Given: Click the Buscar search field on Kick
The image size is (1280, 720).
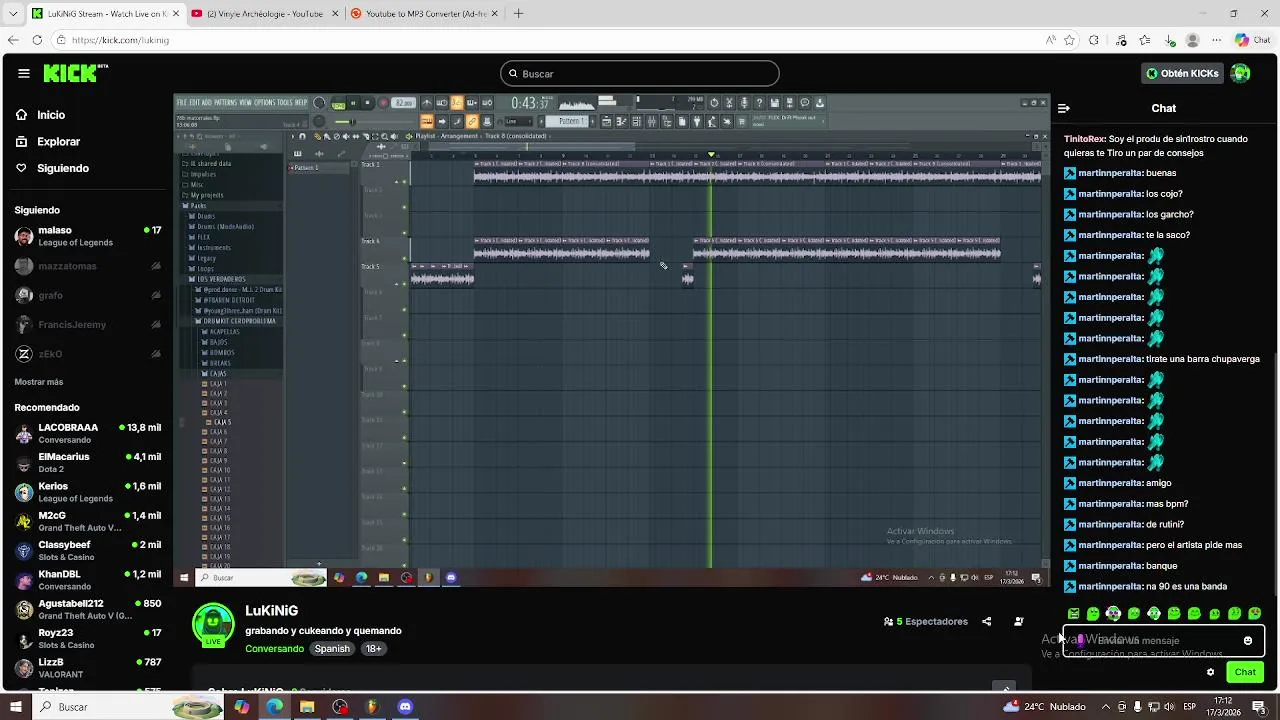Looking at the screenshot, I should pos(640,73).
